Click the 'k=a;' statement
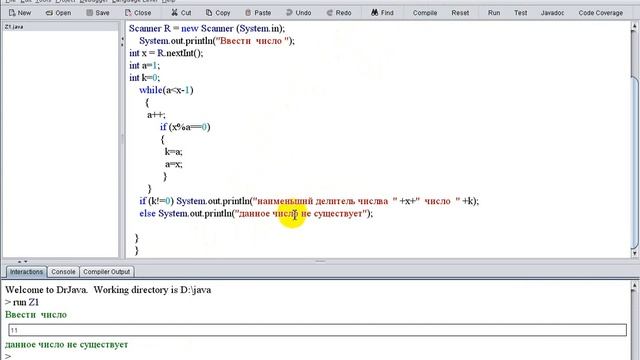This screenshot has height=360, width=640. [173, 152]
